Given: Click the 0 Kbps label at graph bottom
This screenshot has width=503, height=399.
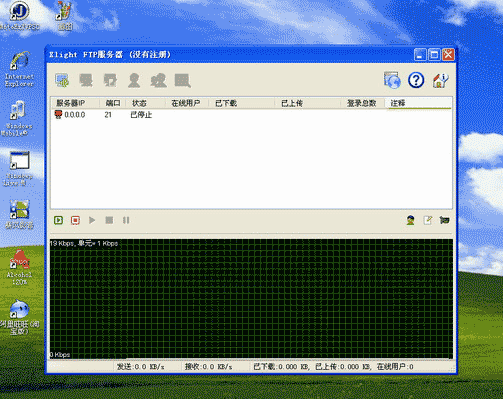Looking at the screenshot, I should tap(60, 355).
